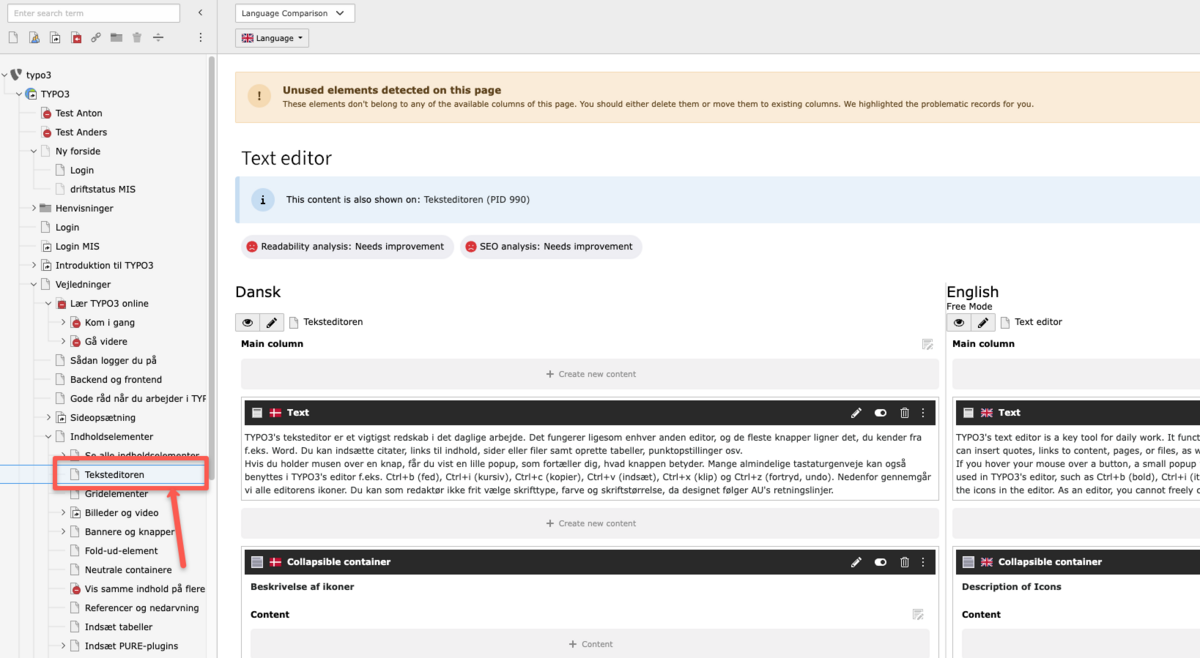
Task: Expand the Henvisninger tree node
Action: pos(33,209)
